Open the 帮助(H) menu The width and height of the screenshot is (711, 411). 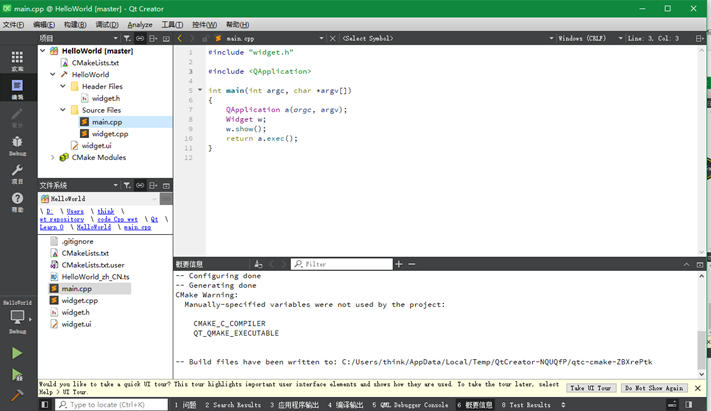click(237, 24)
